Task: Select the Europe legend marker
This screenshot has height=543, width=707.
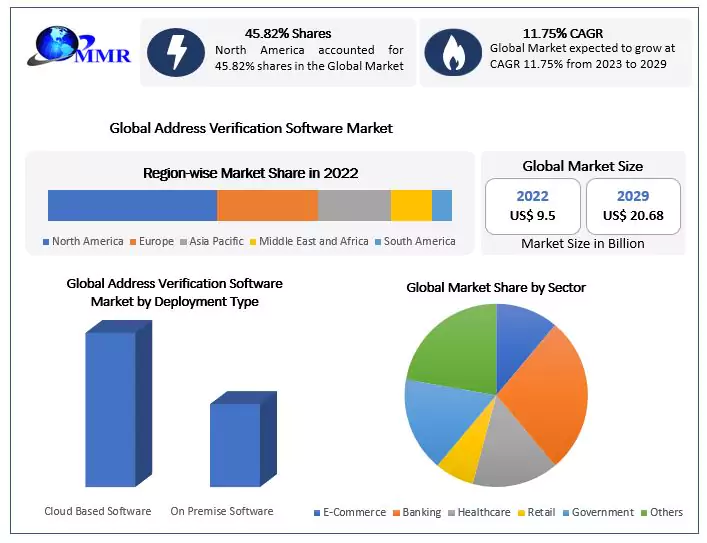Action: 132,242
